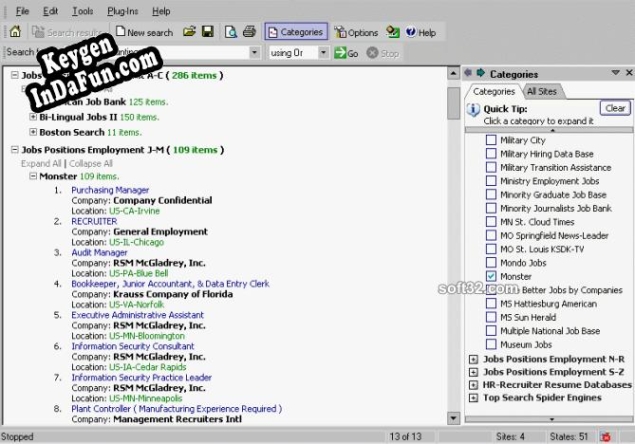This screenshot has width=635, height=444.
Task: Open a saved search with folder icon
Action: (189, 32)
